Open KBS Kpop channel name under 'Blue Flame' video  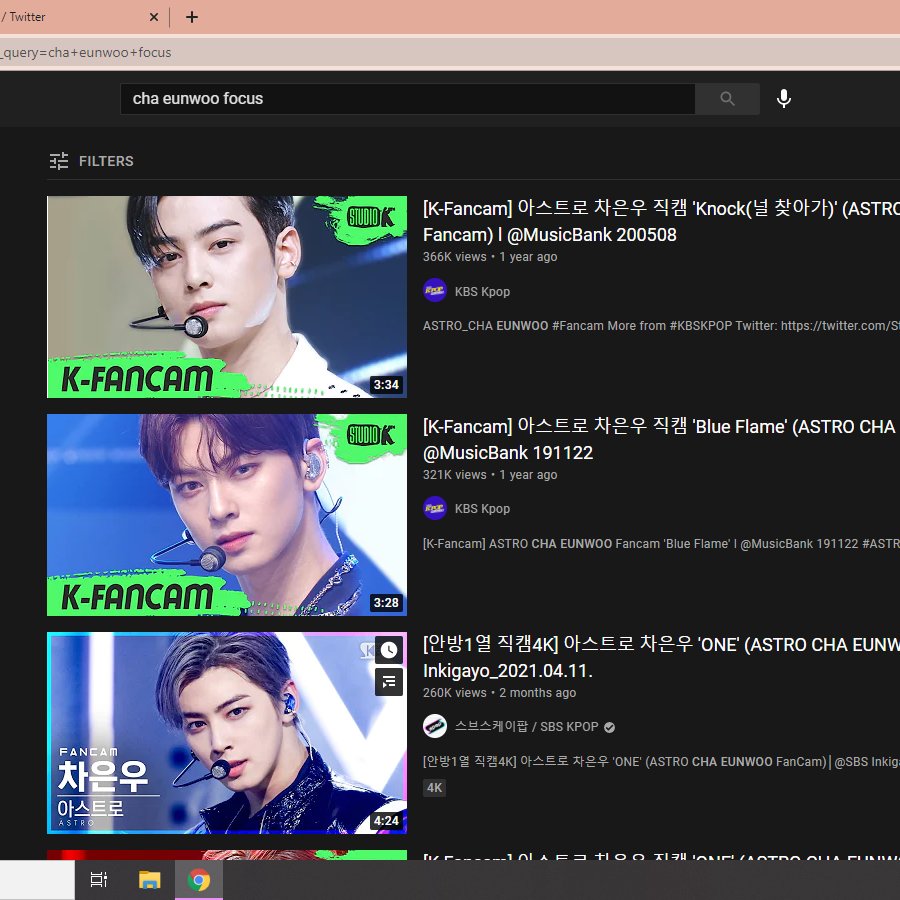[482, 509]
